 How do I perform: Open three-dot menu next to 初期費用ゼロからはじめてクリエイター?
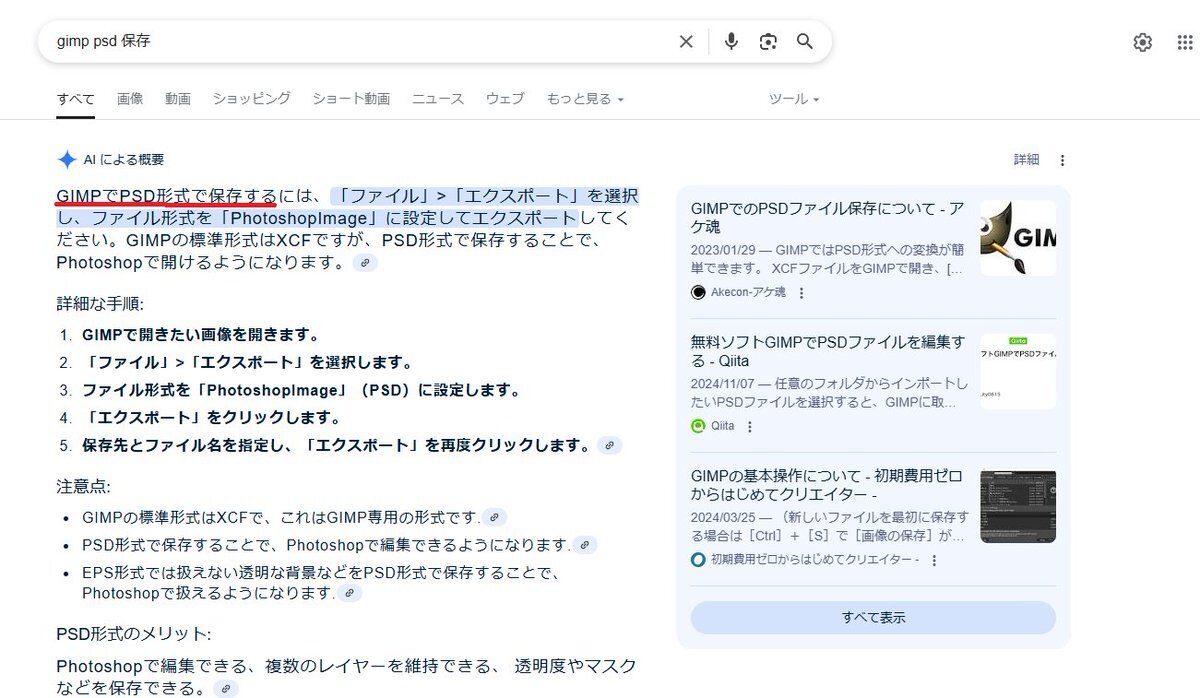tap(934, 560)
